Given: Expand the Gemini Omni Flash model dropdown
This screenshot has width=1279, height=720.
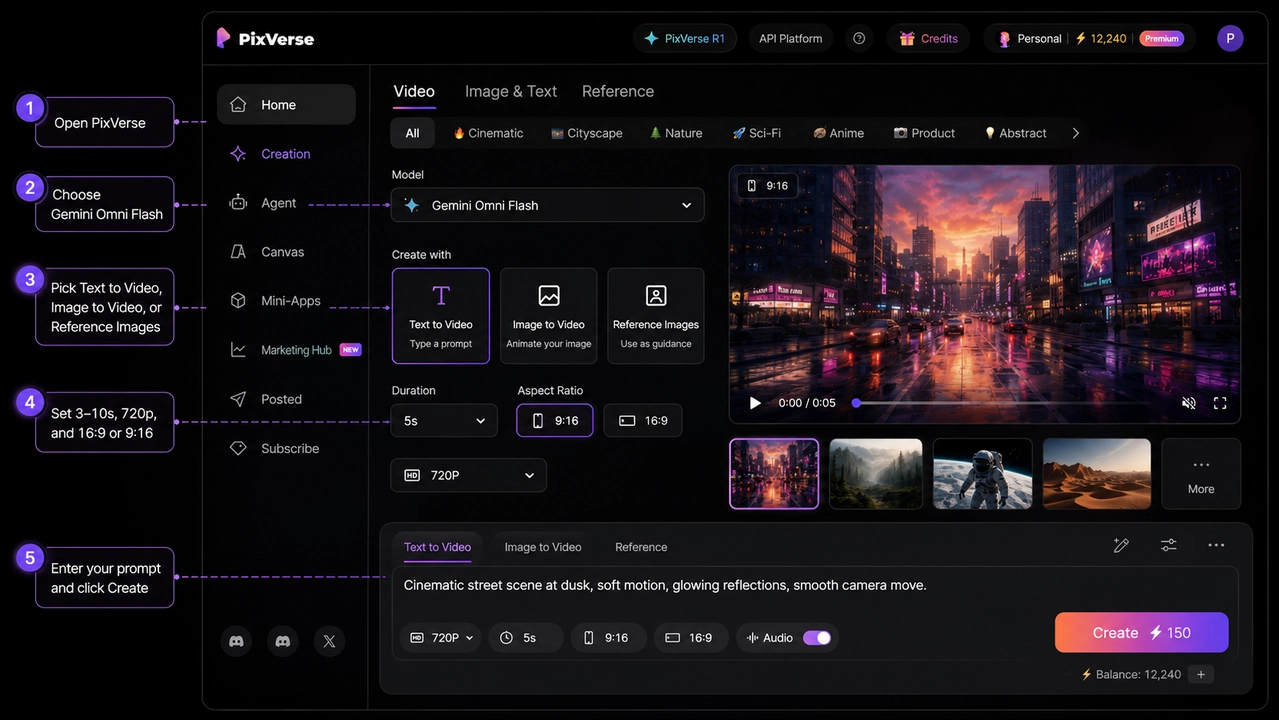Looking at the screenshot, I should [548, 205].
